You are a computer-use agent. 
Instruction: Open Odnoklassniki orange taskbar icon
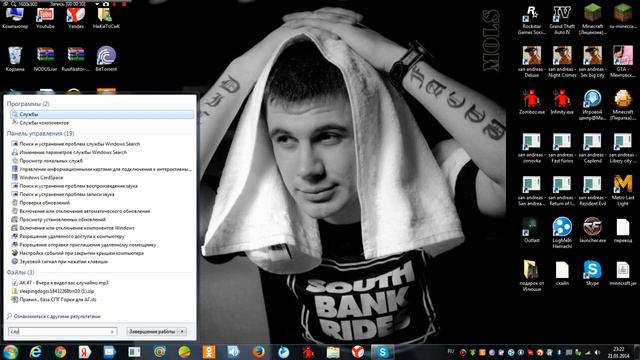[209, 352]
